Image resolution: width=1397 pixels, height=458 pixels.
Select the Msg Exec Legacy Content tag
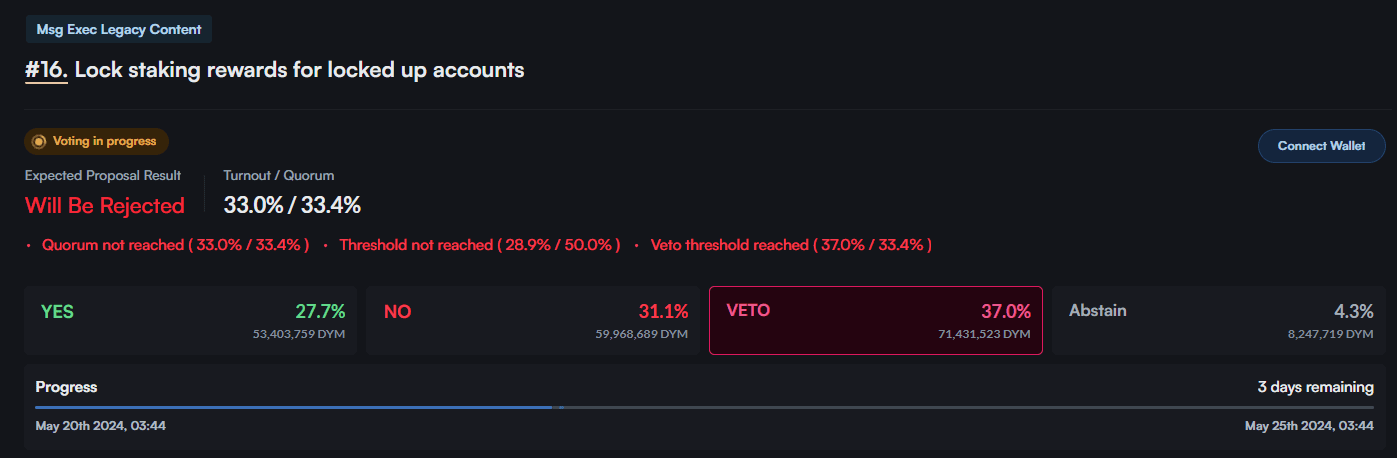pyautogui.click(x=118, y=30)
